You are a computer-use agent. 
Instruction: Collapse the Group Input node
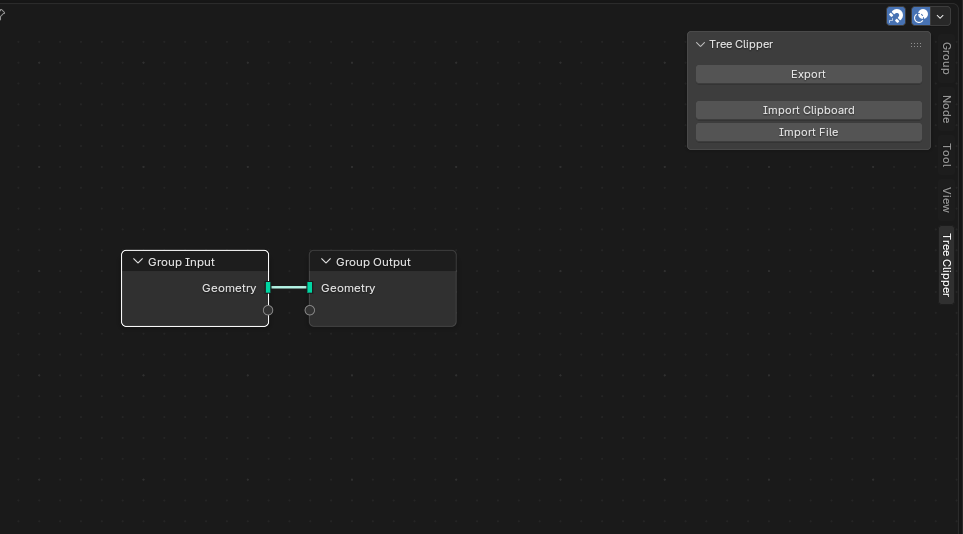tap(138, 262)
